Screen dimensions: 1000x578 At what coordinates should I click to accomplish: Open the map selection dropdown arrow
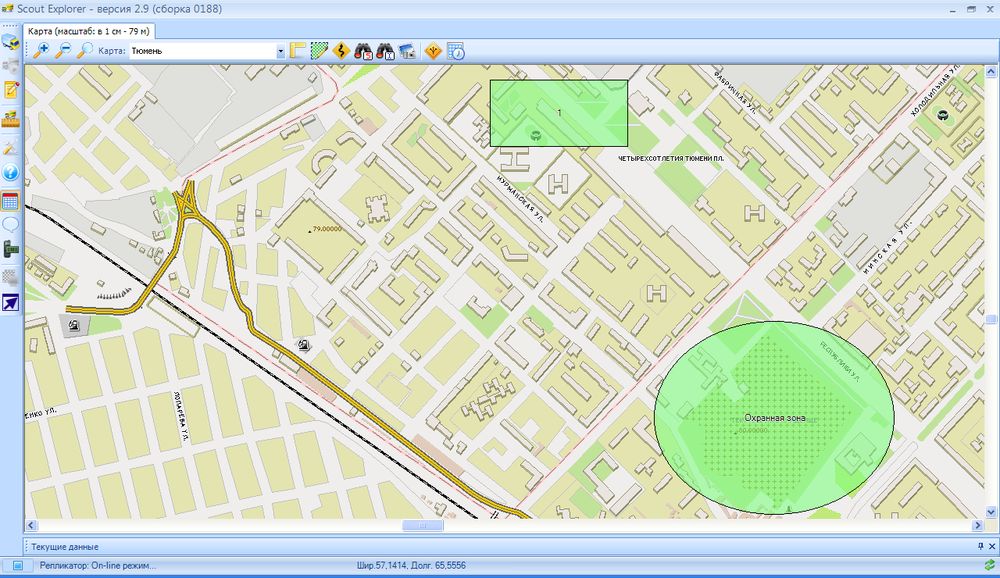pos(280,52)
